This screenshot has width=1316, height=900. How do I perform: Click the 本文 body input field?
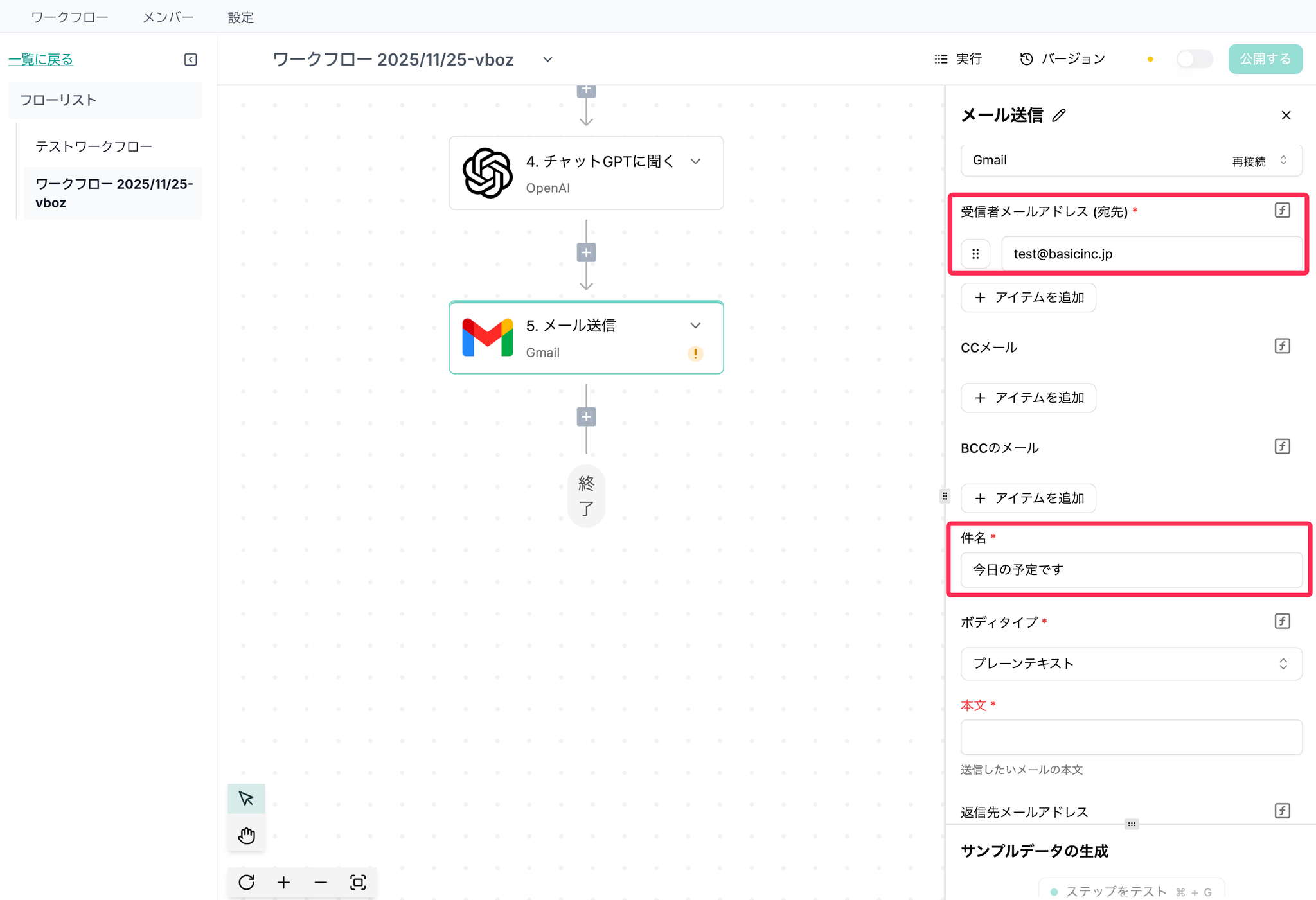pyautogui.click(x=1131, y=737)
